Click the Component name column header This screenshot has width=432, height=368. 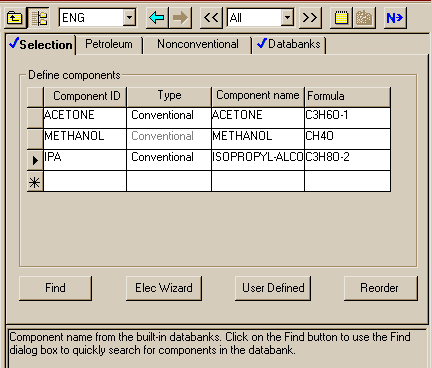click(x=258, y=97)
